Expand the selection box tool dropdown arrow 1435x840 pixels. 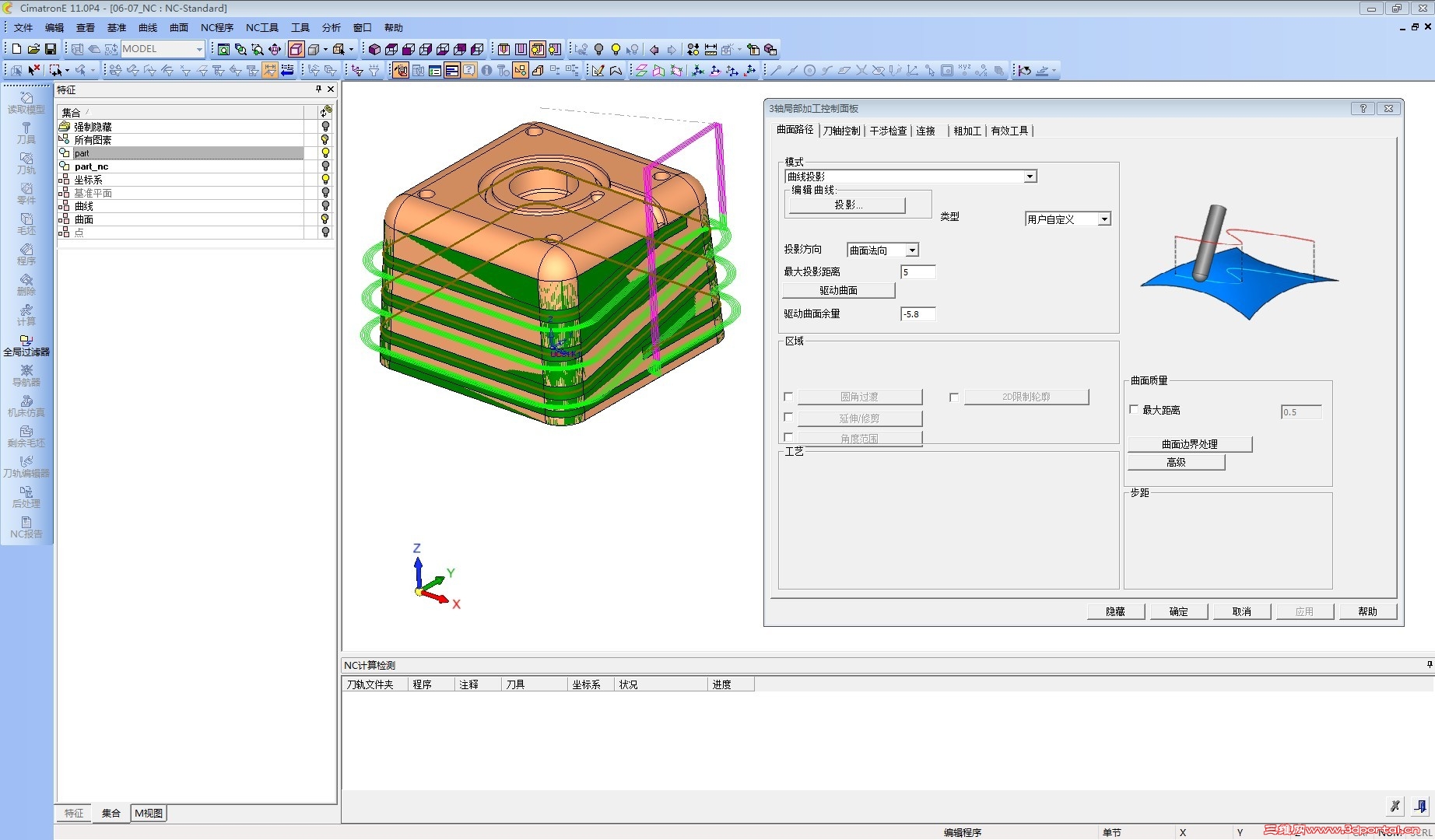pyautogui.click(x=67, y=70)
